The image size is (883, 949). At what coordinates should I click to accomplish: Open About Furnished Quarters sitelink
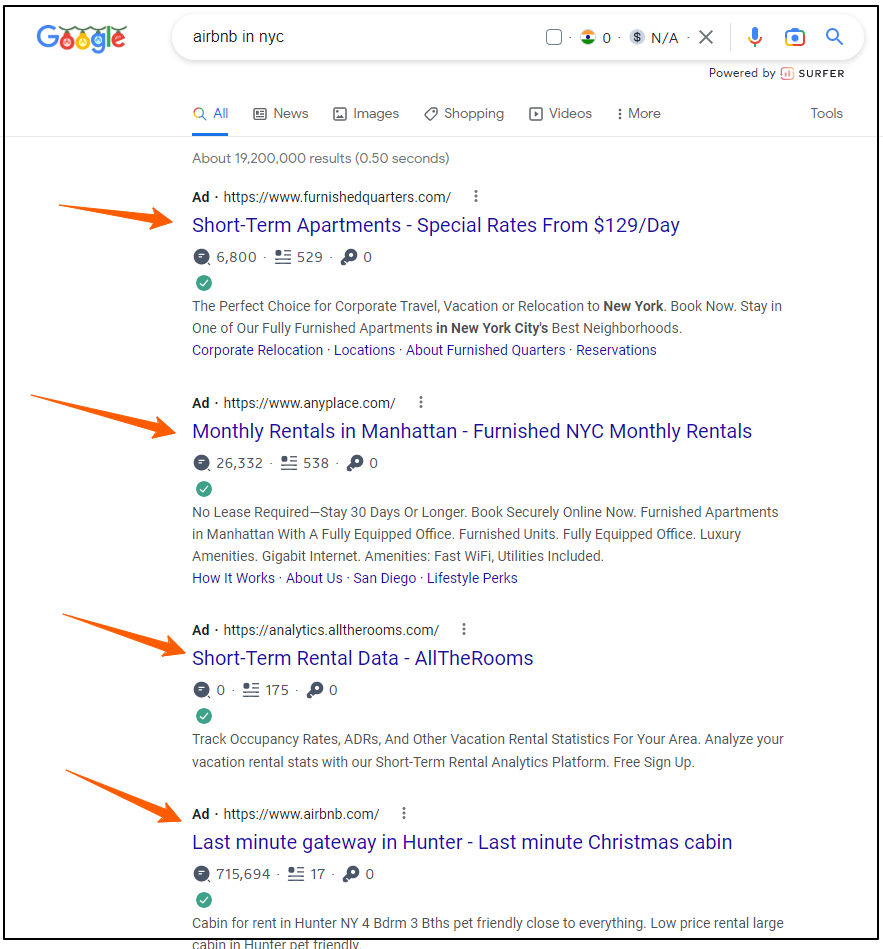(485, 350)
